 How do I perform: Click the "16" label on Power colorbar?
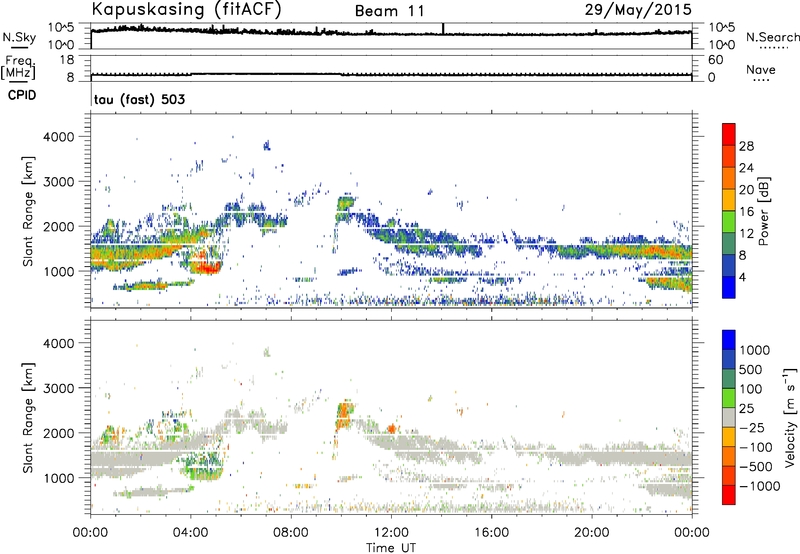click(746, 212)
